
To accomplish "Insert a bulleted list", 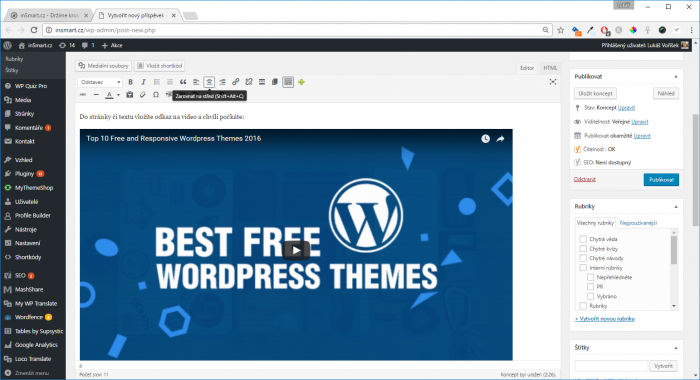I will [157, 82].
